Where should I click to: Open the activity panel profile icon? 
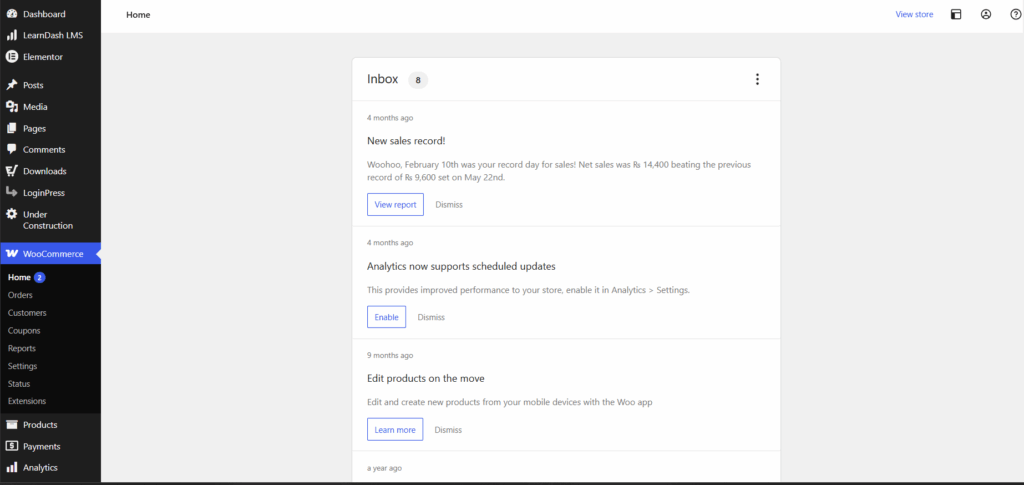986,14
